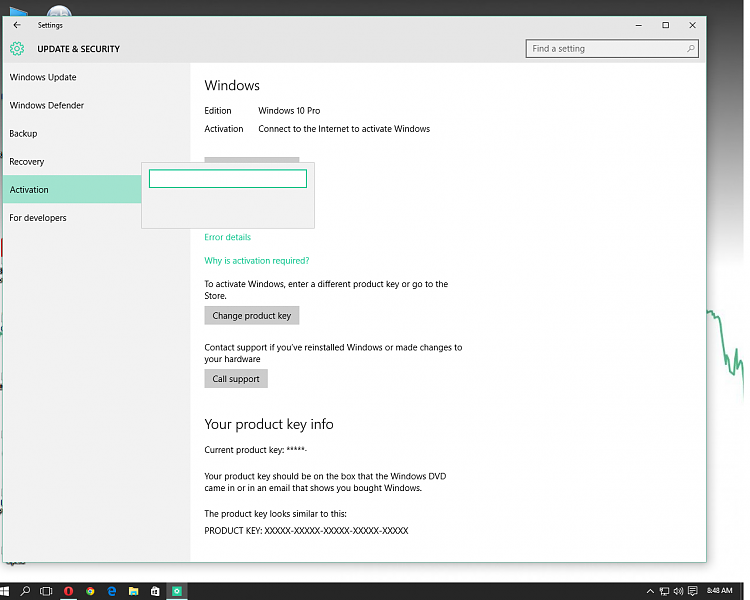Open taskbar Search magnifier
Screen dimensions: 750x600
25,591
